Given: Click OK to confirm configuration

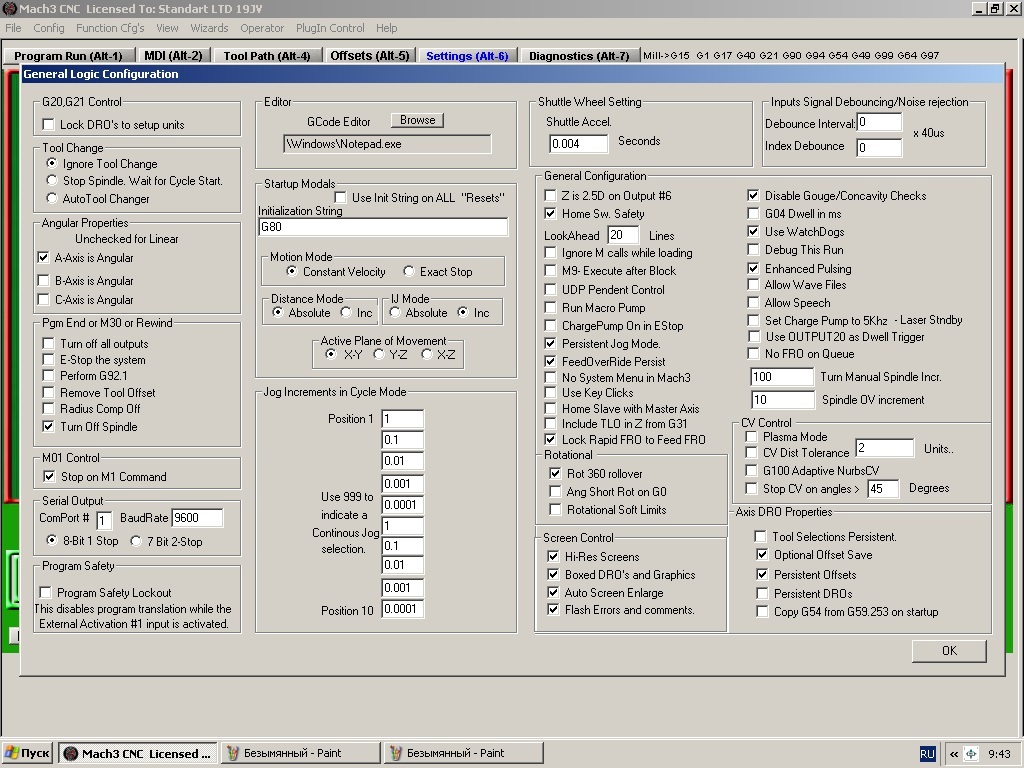Looking at the screenshot, I should 949,650.
